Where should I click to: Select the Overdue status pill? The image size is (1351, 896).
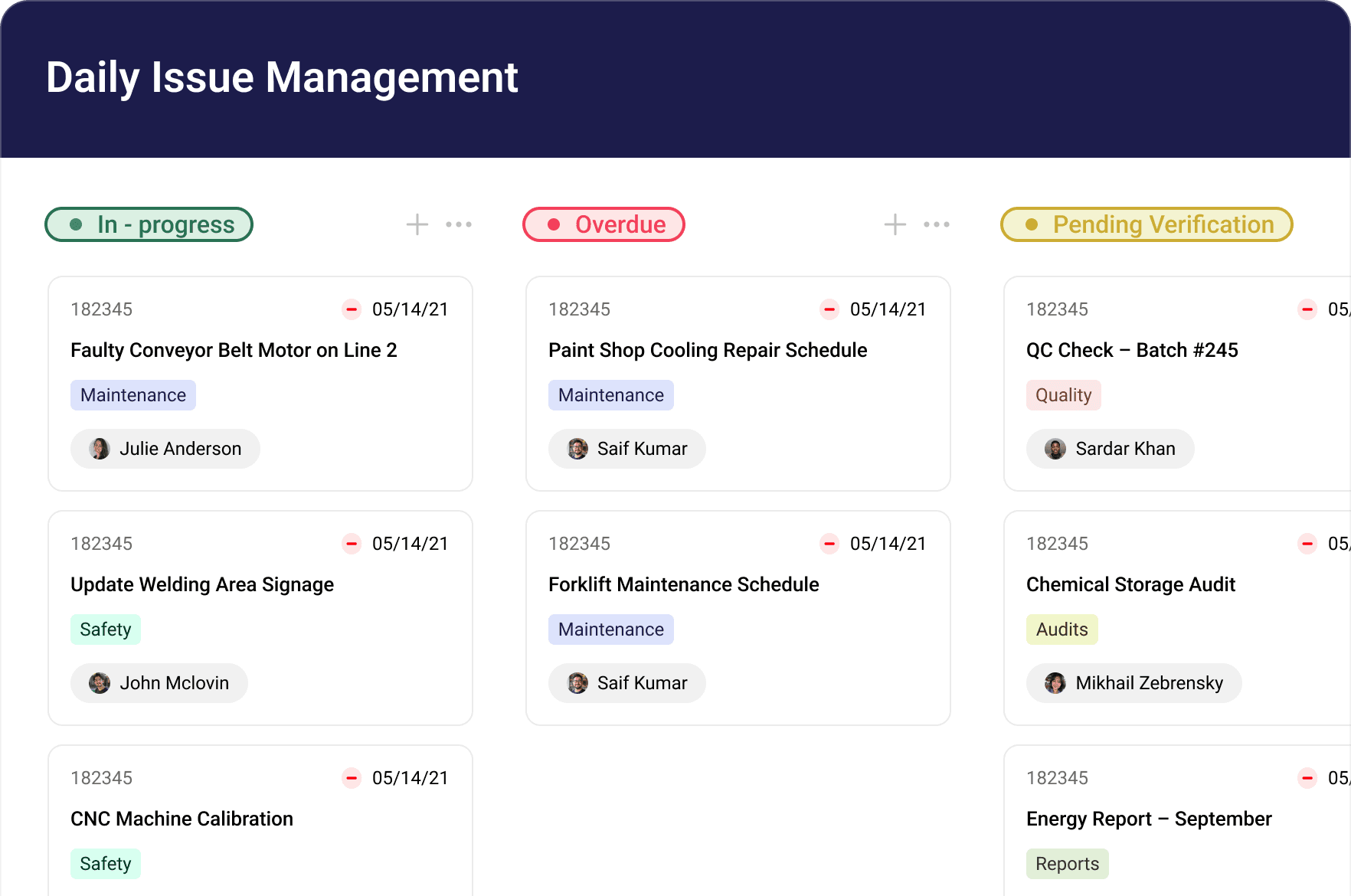click(604, 224)
